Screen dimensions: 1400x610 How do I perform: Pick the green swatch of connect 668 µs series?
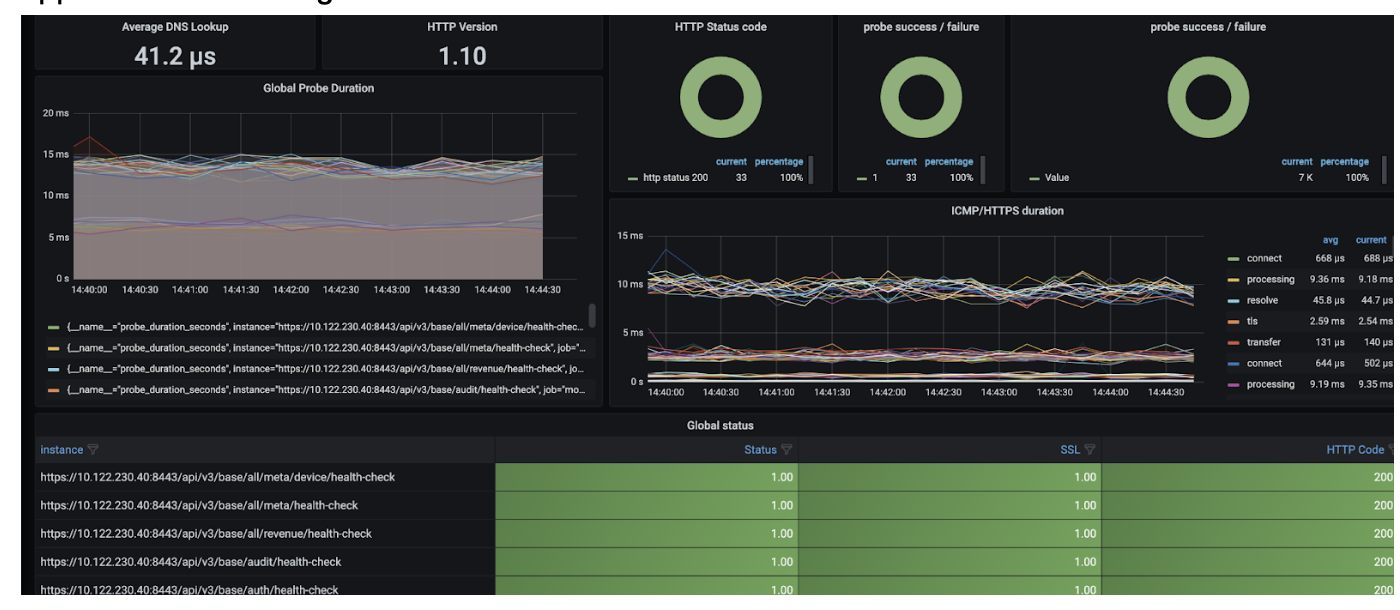tap(1234, 259)
